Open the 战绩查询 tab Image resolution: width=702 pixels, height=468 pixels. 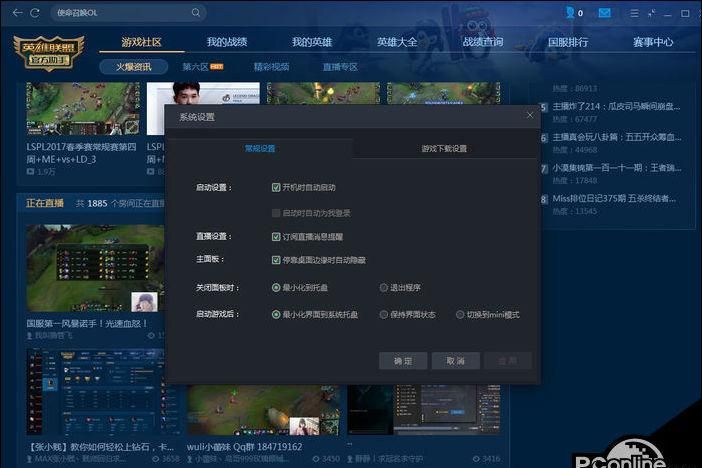(x=483, y=42)
